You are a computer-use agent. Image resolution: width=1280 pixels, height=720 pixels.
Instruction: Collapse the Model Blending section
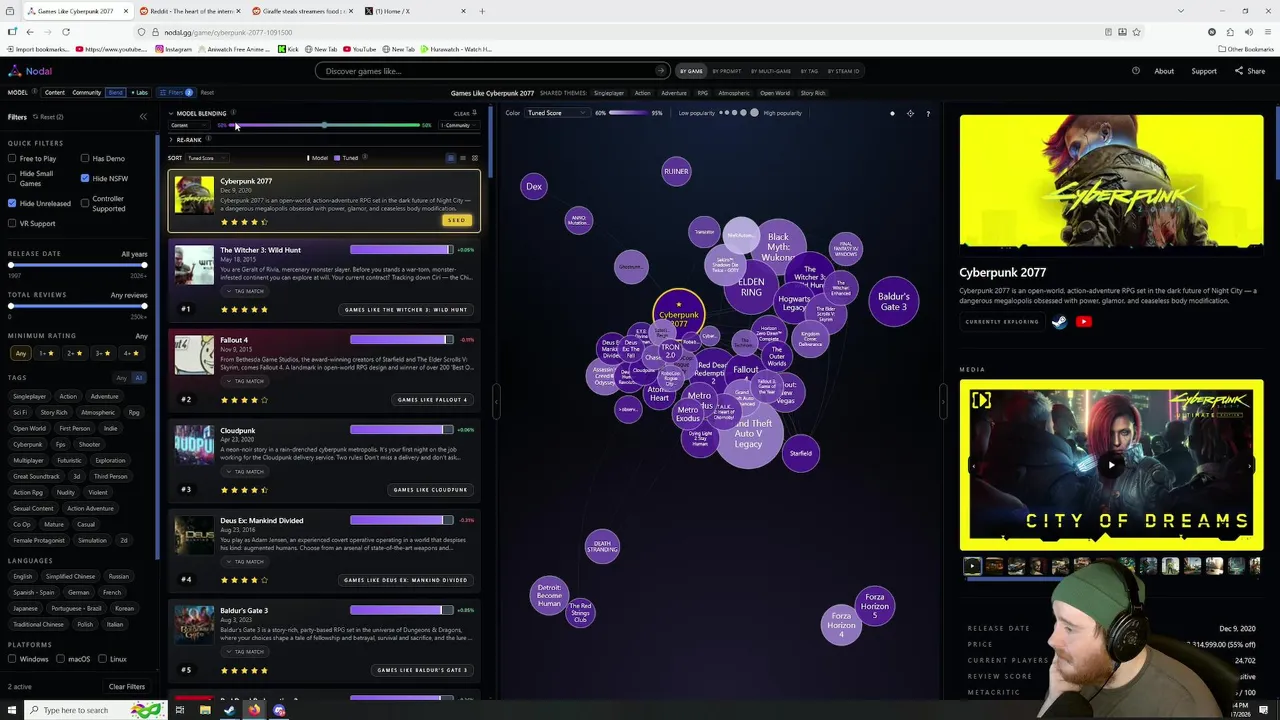click(x=171, y=113)
